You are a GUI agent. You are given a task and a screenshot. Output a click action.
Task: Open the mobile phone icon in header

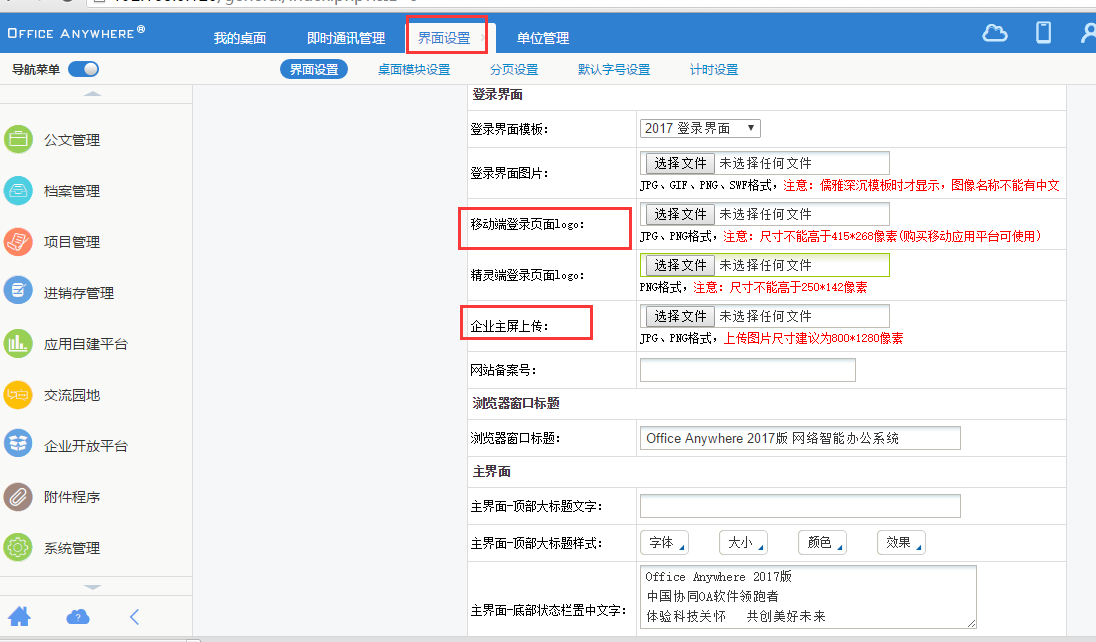click(1043, 33)
